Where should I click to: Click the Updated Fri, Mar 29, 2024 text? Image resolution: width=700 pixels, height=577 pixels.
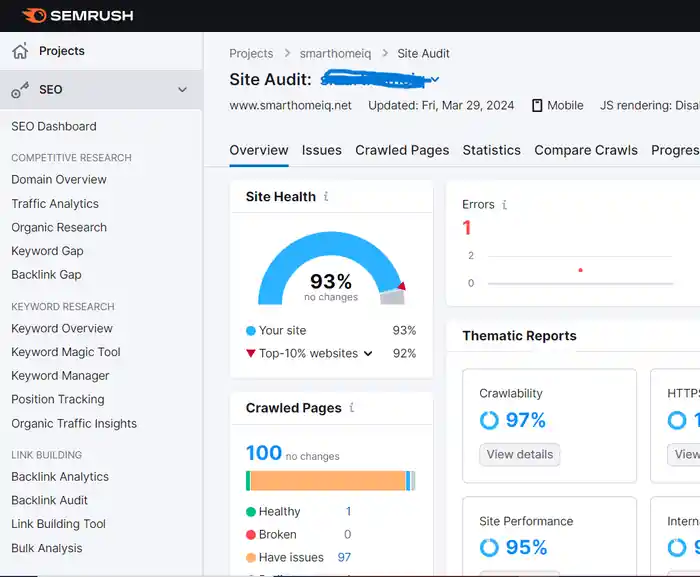click(x=441, y=106)
